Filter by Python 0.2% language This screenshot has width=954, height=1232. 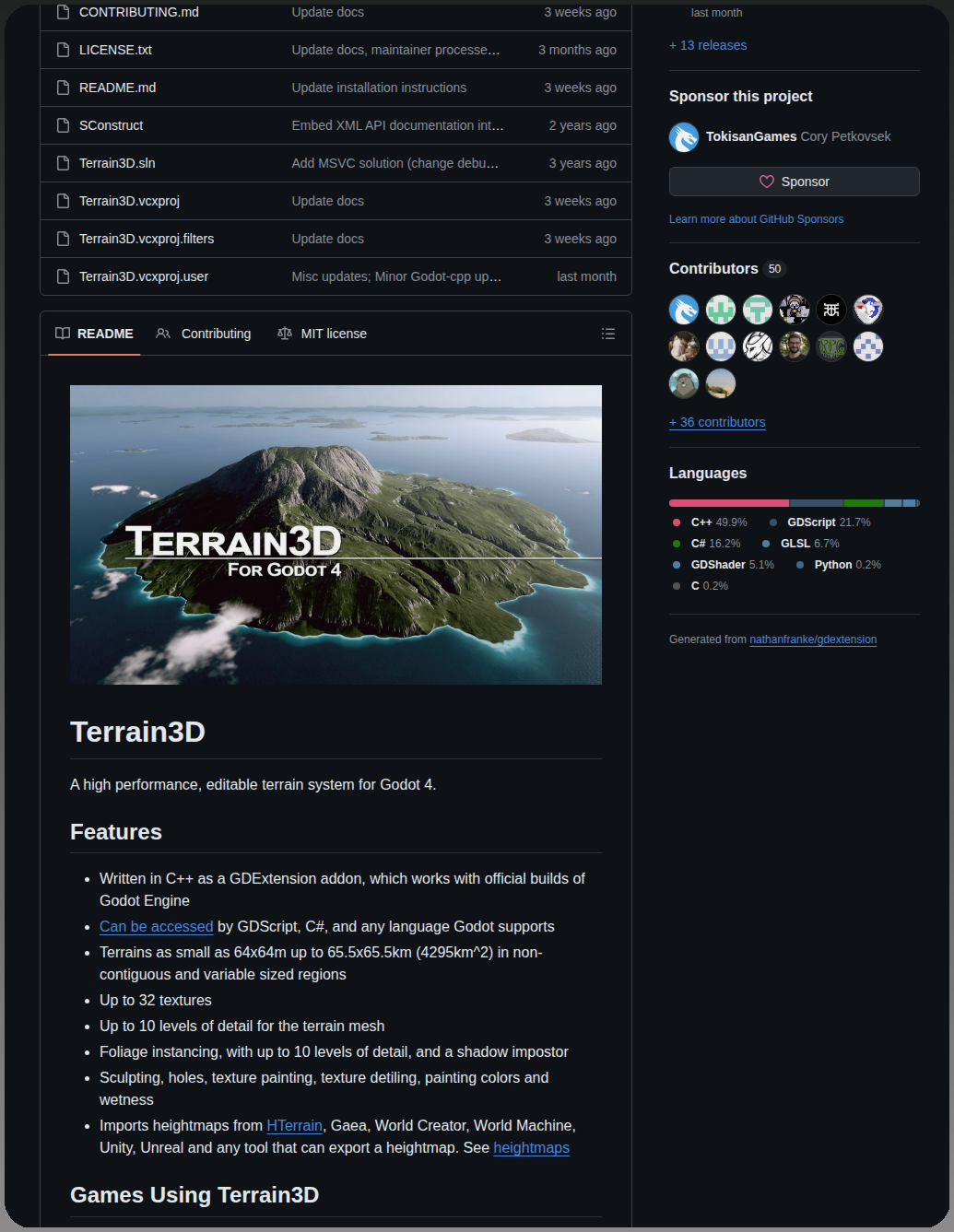point(839,565)
